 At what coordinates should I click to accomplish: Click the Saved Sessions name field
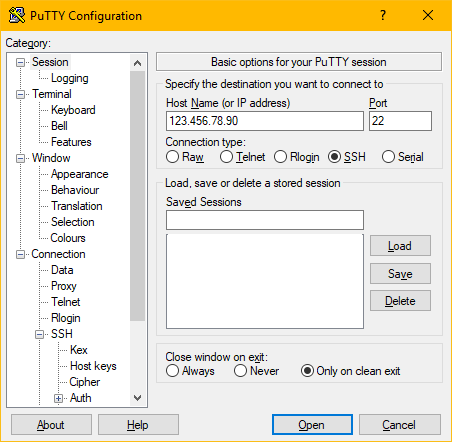point(265,220)
